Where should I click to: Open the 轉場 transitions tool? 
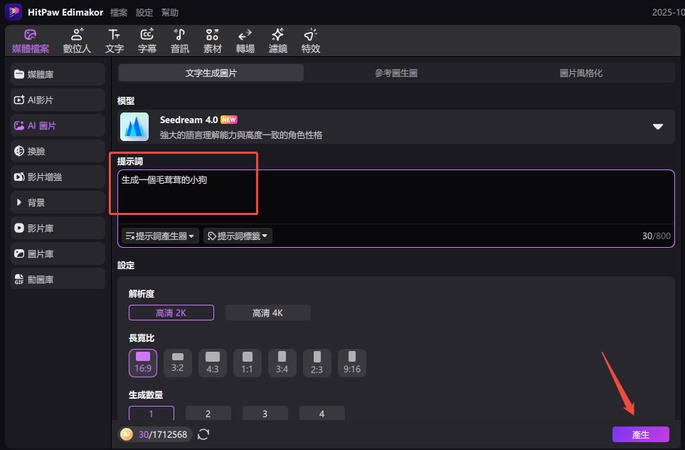(x=245, y=40)
